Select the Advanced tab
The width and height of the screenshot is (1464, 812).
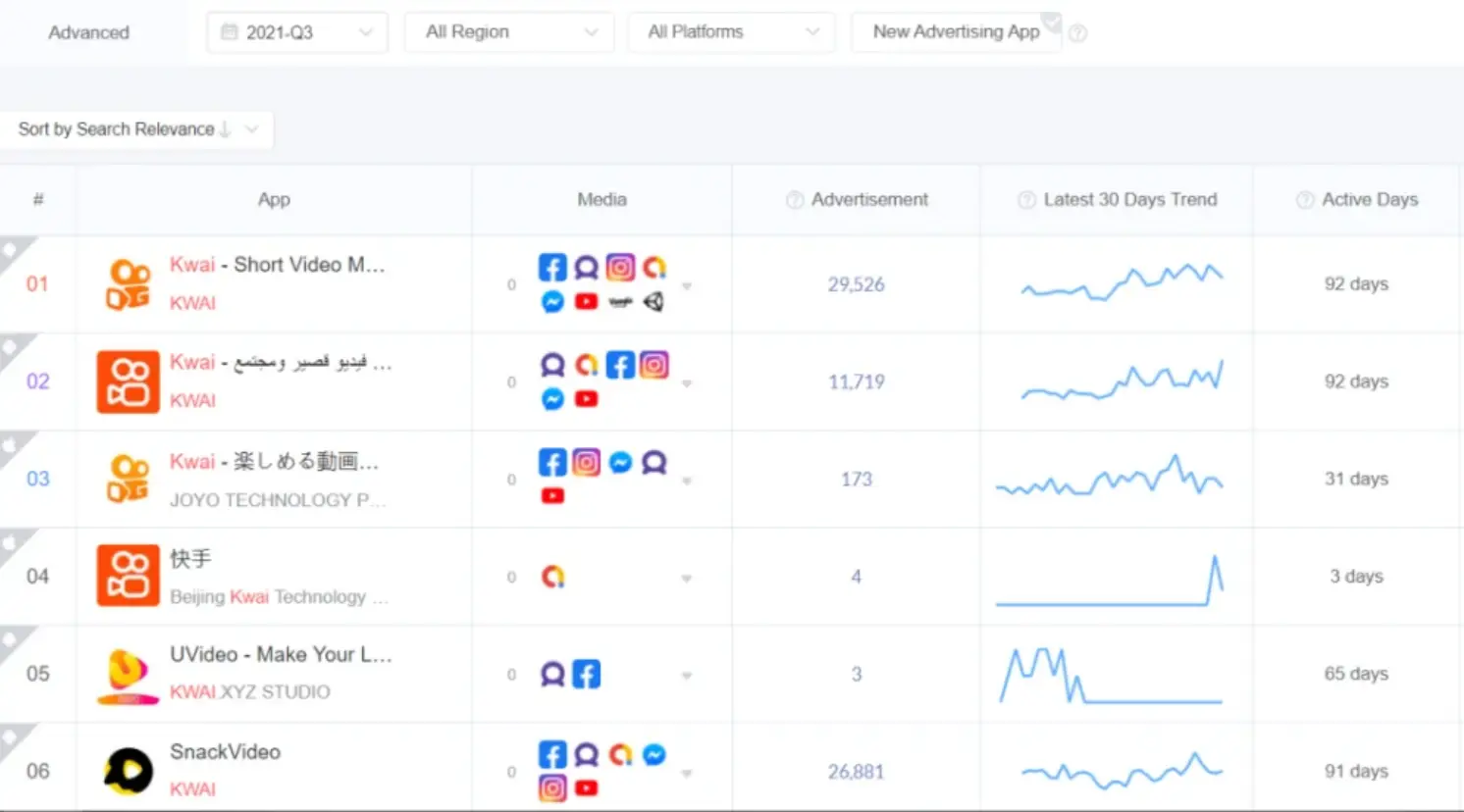point(89,32)
